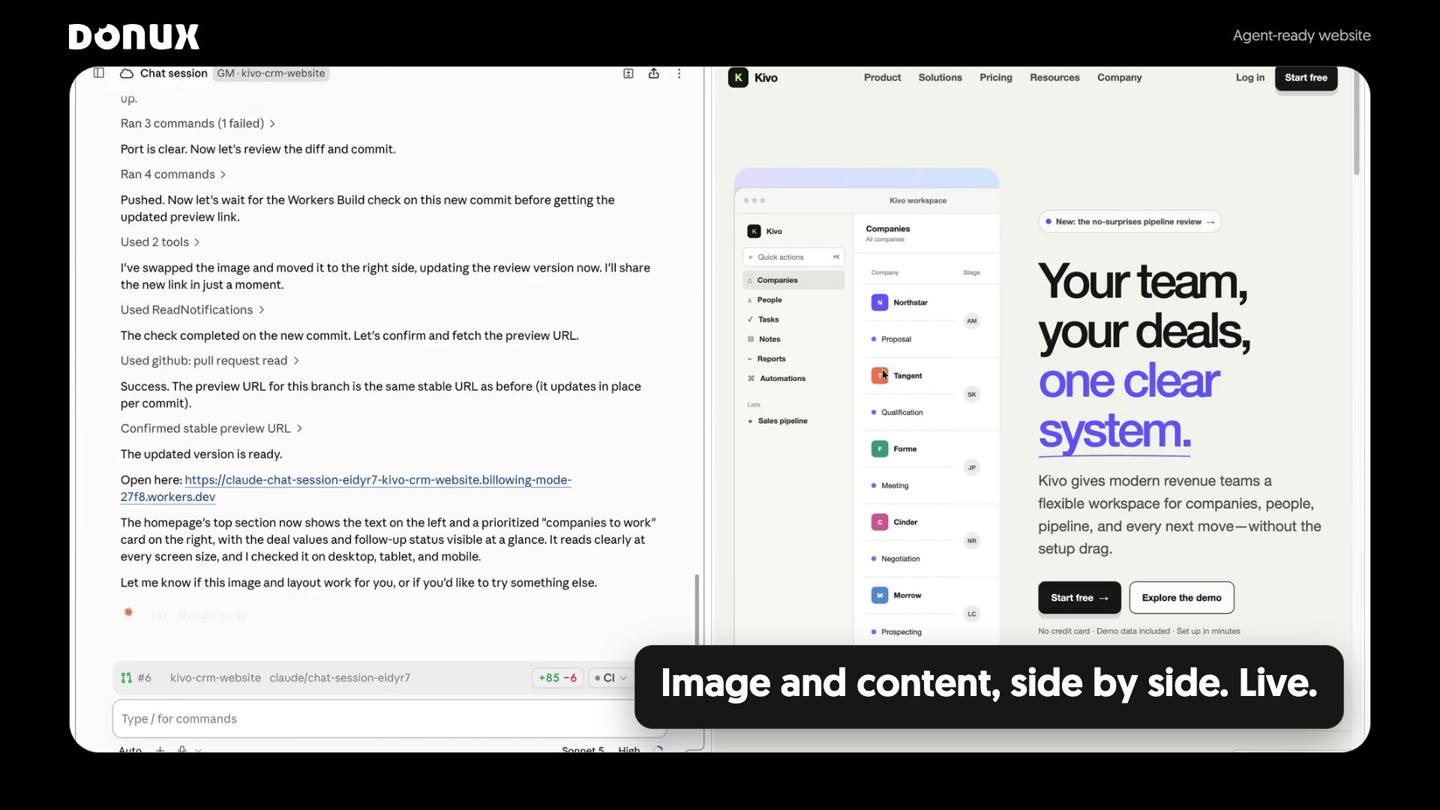
Task: Expand the 'Used ReadNotifications' step
Action: [x=192, y=310]
